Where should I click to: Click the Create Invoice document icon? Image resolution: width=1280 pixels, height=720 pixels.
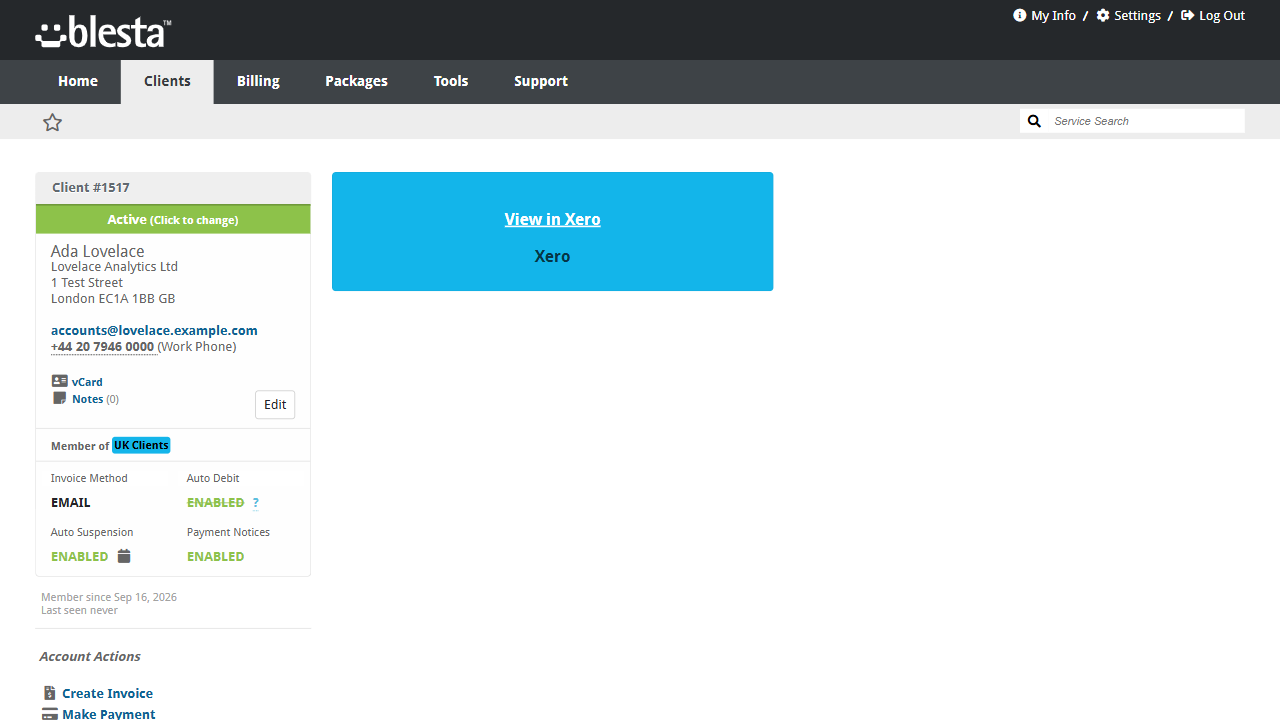click(x=50, y=693)
